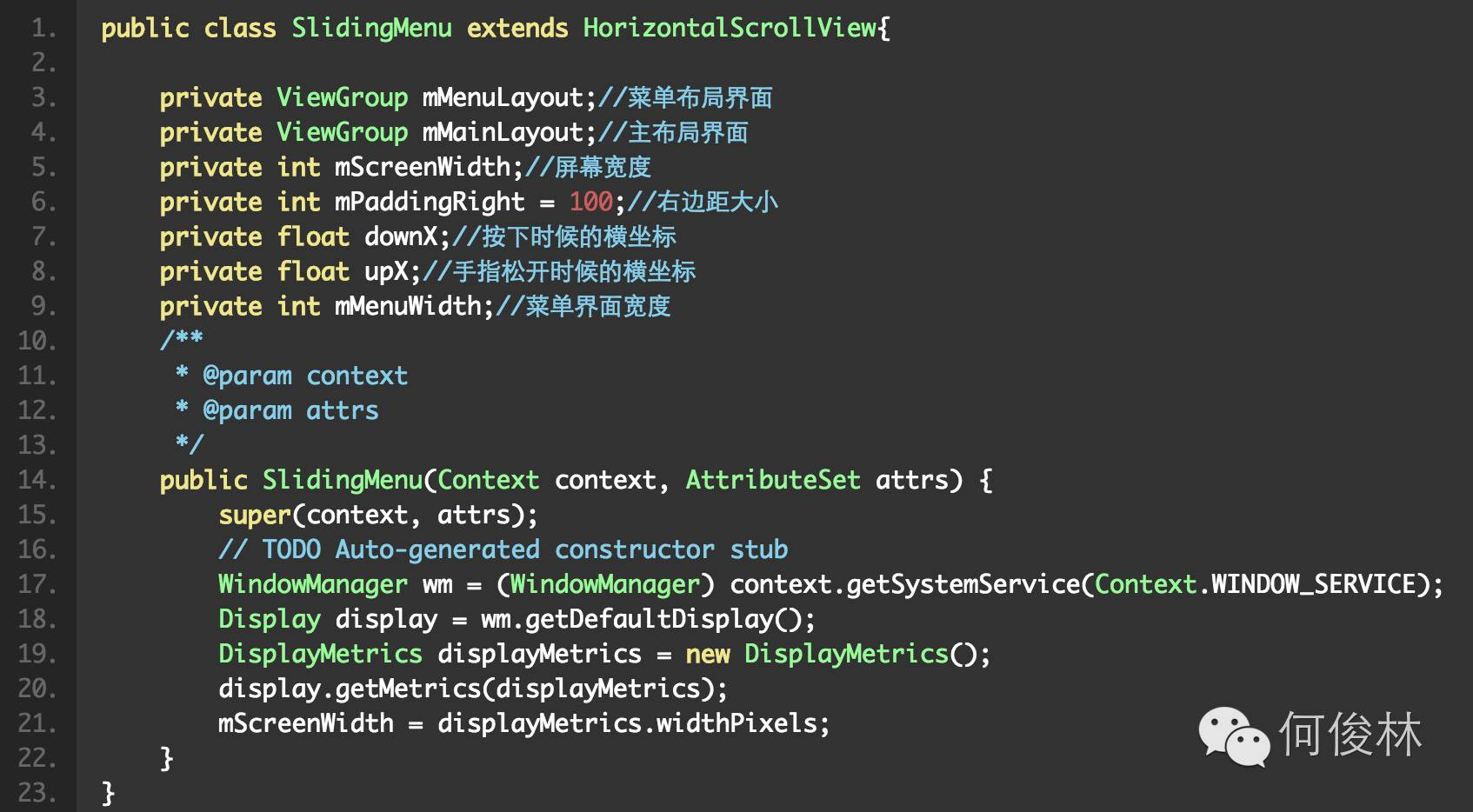The width and height of the screenshot is (1473, 812).
Task: Click the mMenuWidth field declaration
Action: (x=408, y=306)
